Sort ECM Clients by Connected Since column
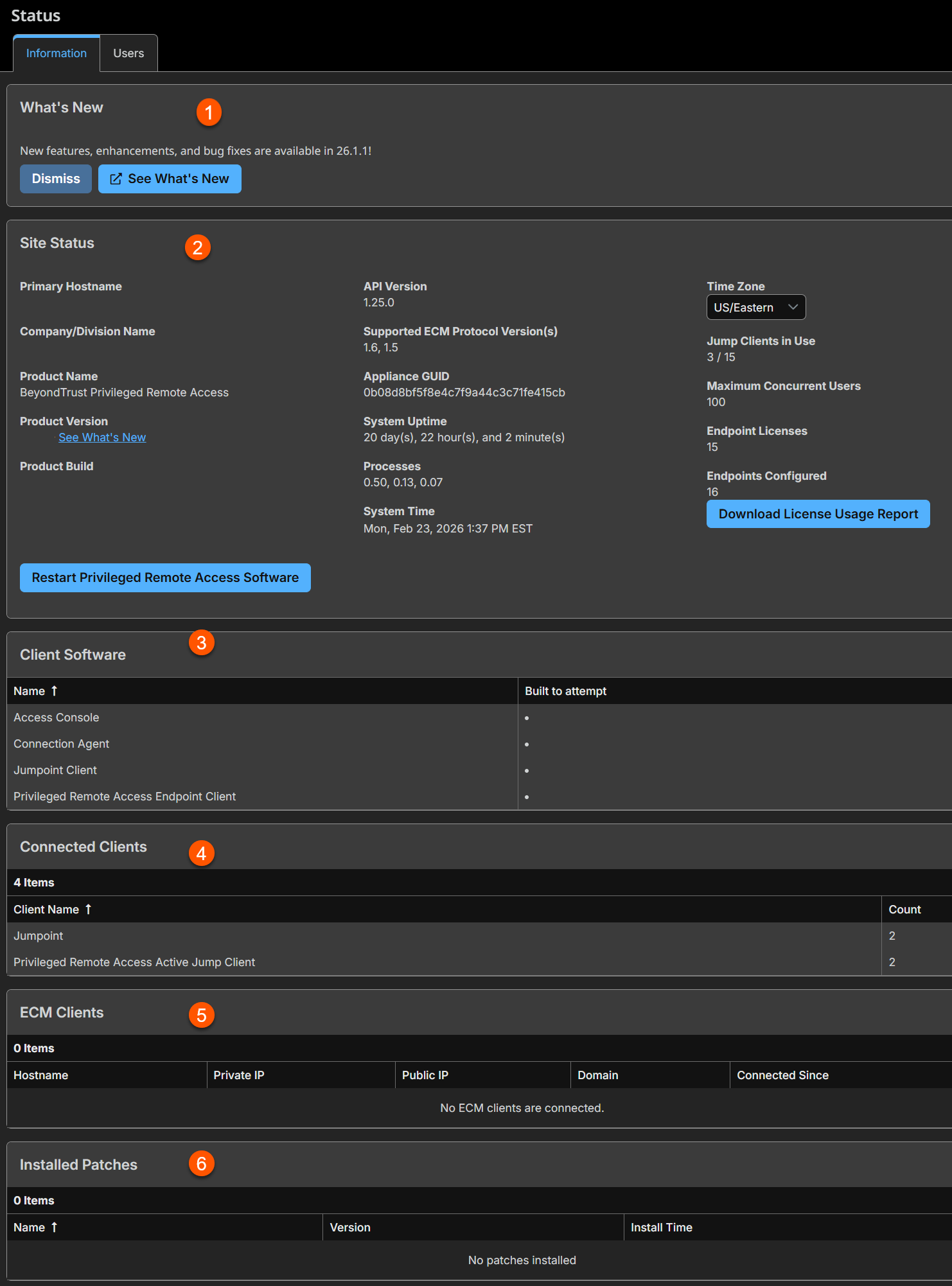 pos(782,1075)
